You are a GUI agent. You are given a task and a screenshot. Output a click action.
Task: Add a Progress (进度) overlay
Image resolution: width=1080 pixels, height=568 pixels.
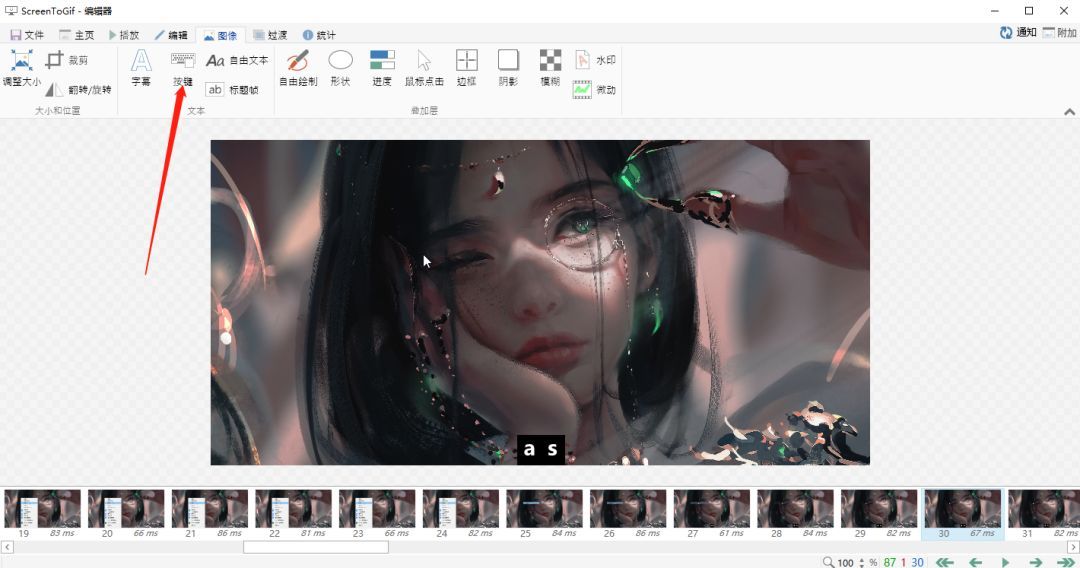(x=382, y=68)
